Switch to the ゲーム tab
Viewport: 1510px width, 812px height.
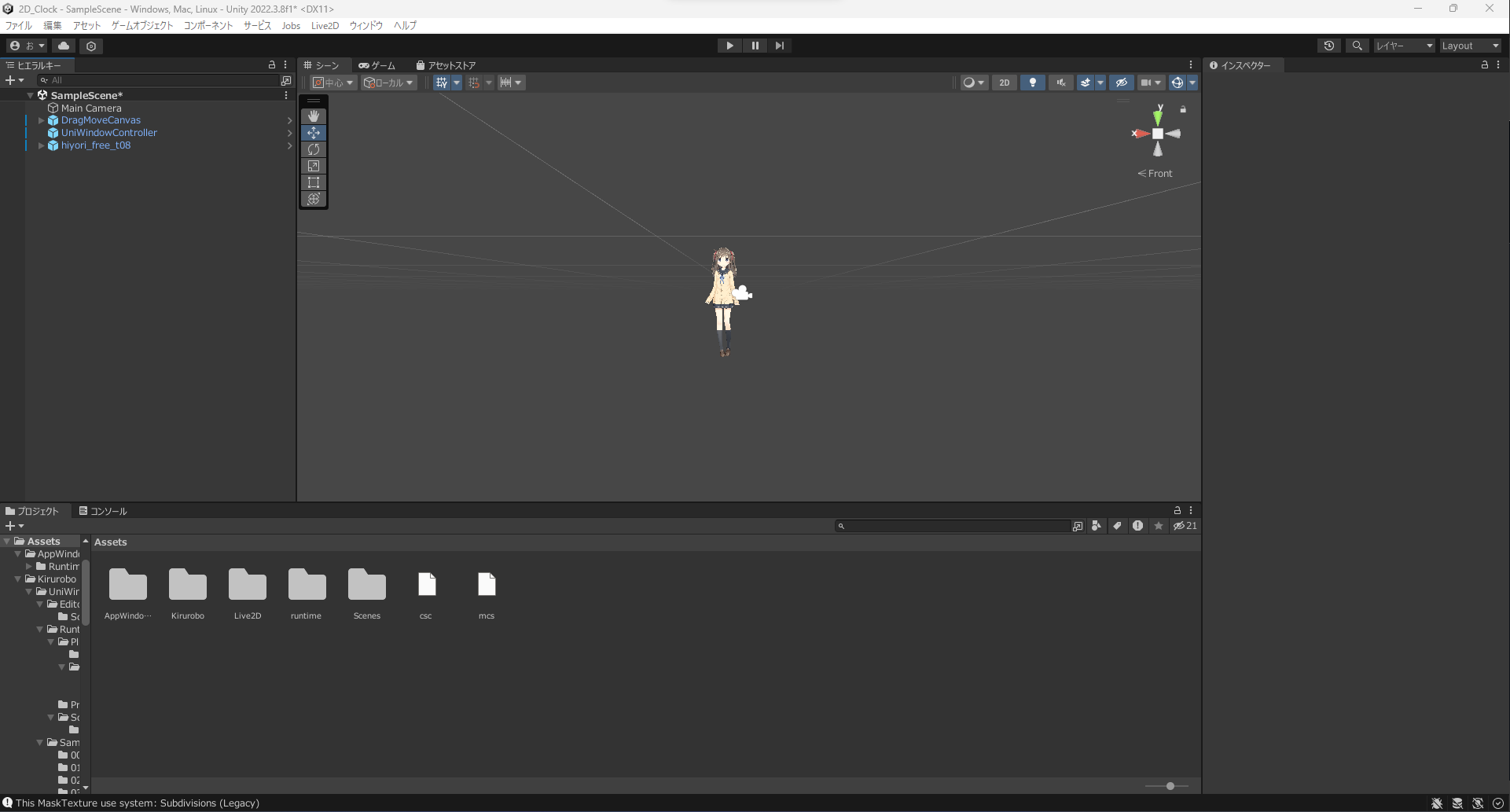377,65
